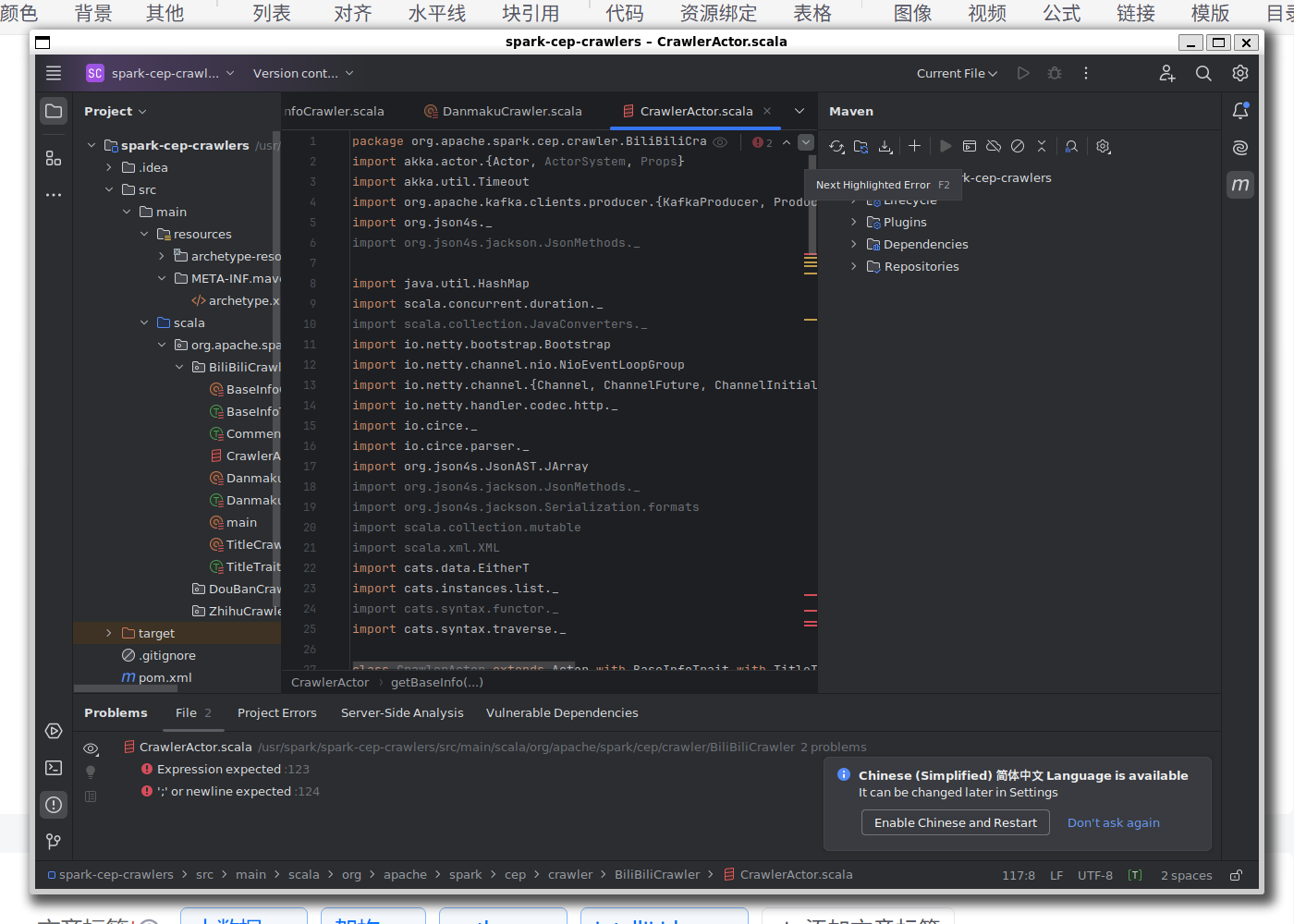Image resolution: width=1294 pixels, height=924 pixels.
Task: Open Maven settings gear icon
Action: [x=1103, y=146]
